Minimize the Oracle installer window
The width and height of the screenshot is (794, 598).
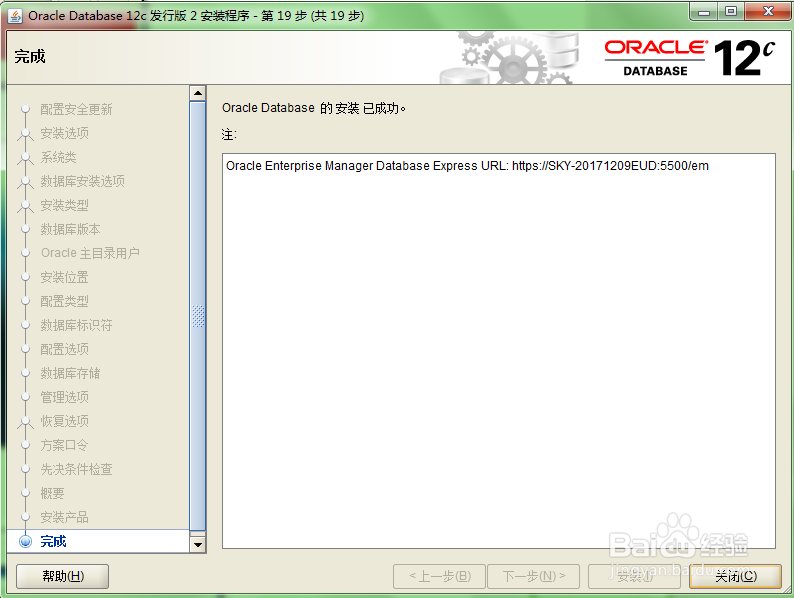point(704,12)
